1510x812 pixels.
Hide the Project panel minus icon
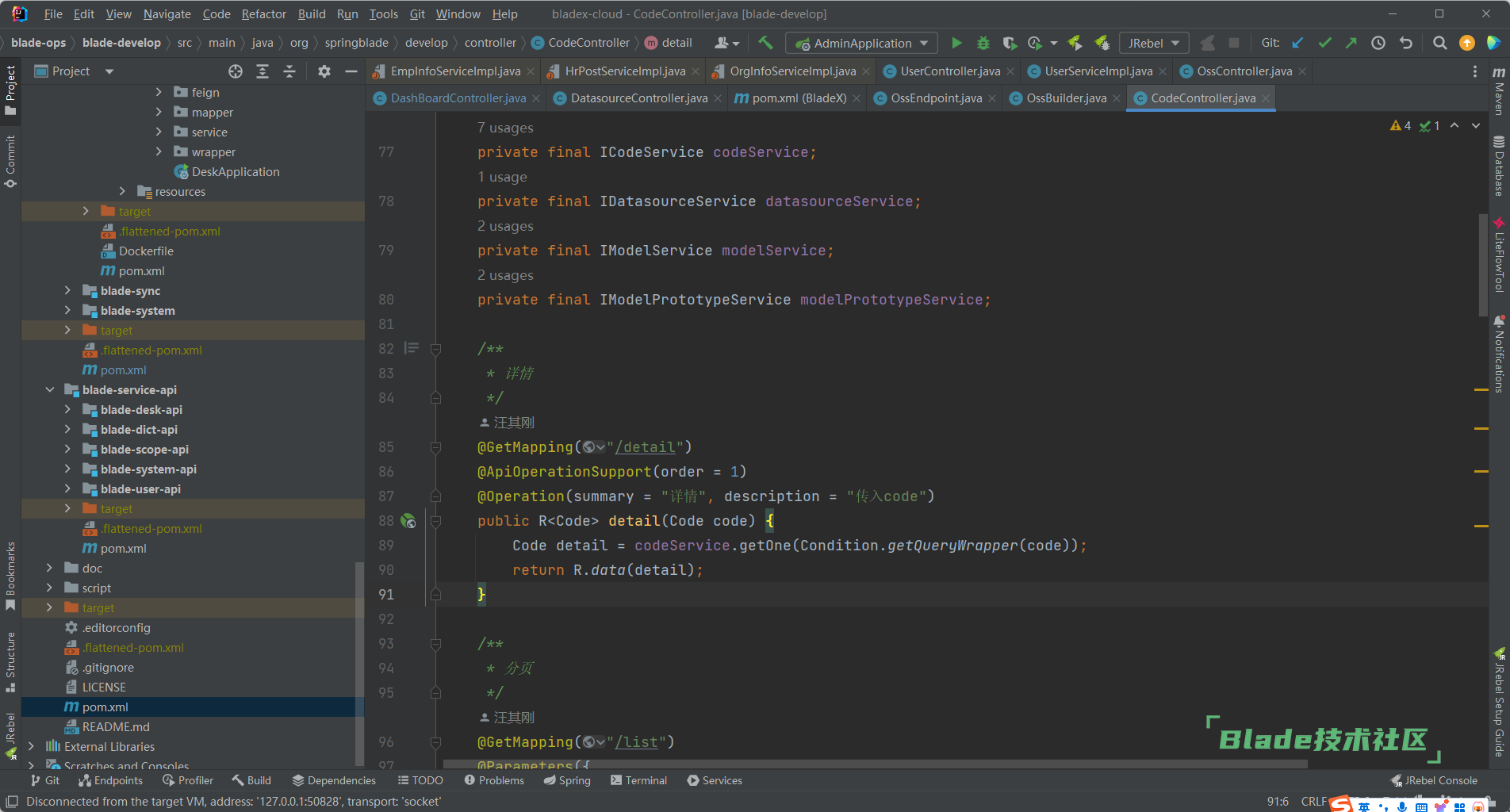(351, 71)
